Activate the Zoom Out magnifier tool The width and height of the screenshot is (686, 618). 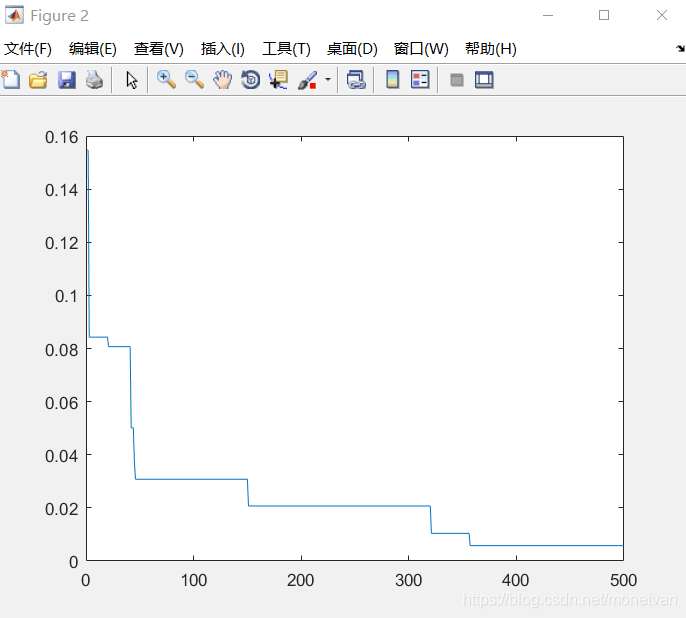coord(194,80)
